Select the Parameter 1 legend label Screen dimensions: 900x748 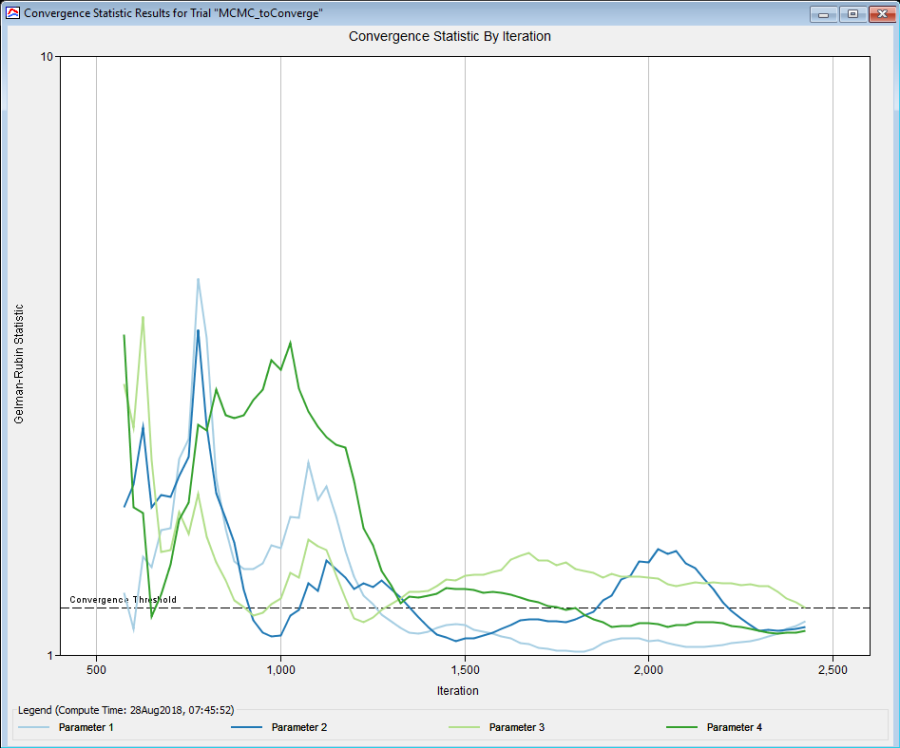coord(86,727)
